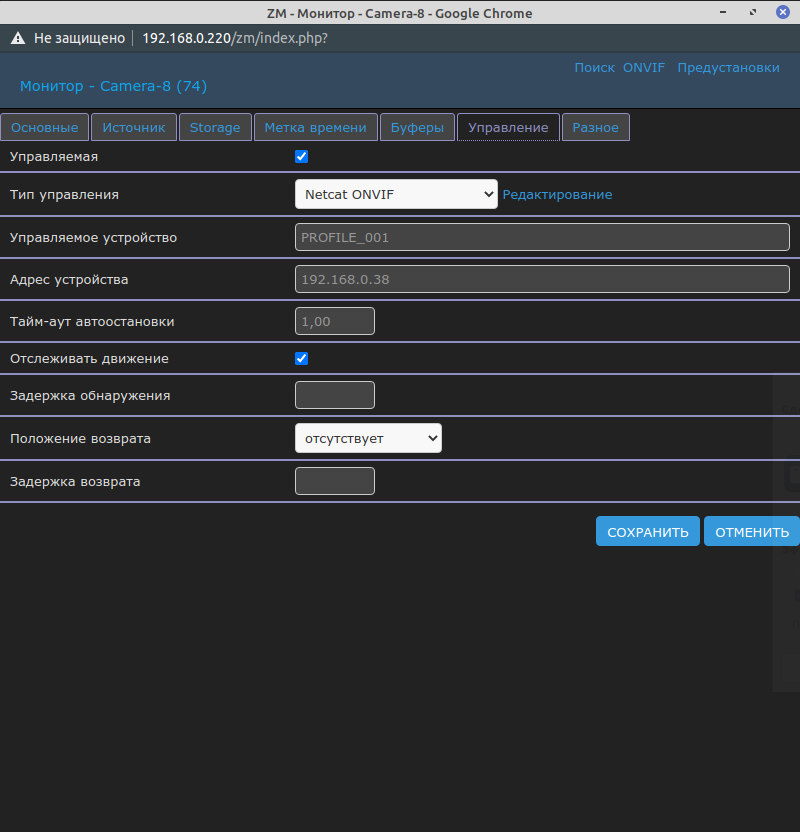Switch to the Буферы tab
800x832 pixels.
click(x=418, y=127)
